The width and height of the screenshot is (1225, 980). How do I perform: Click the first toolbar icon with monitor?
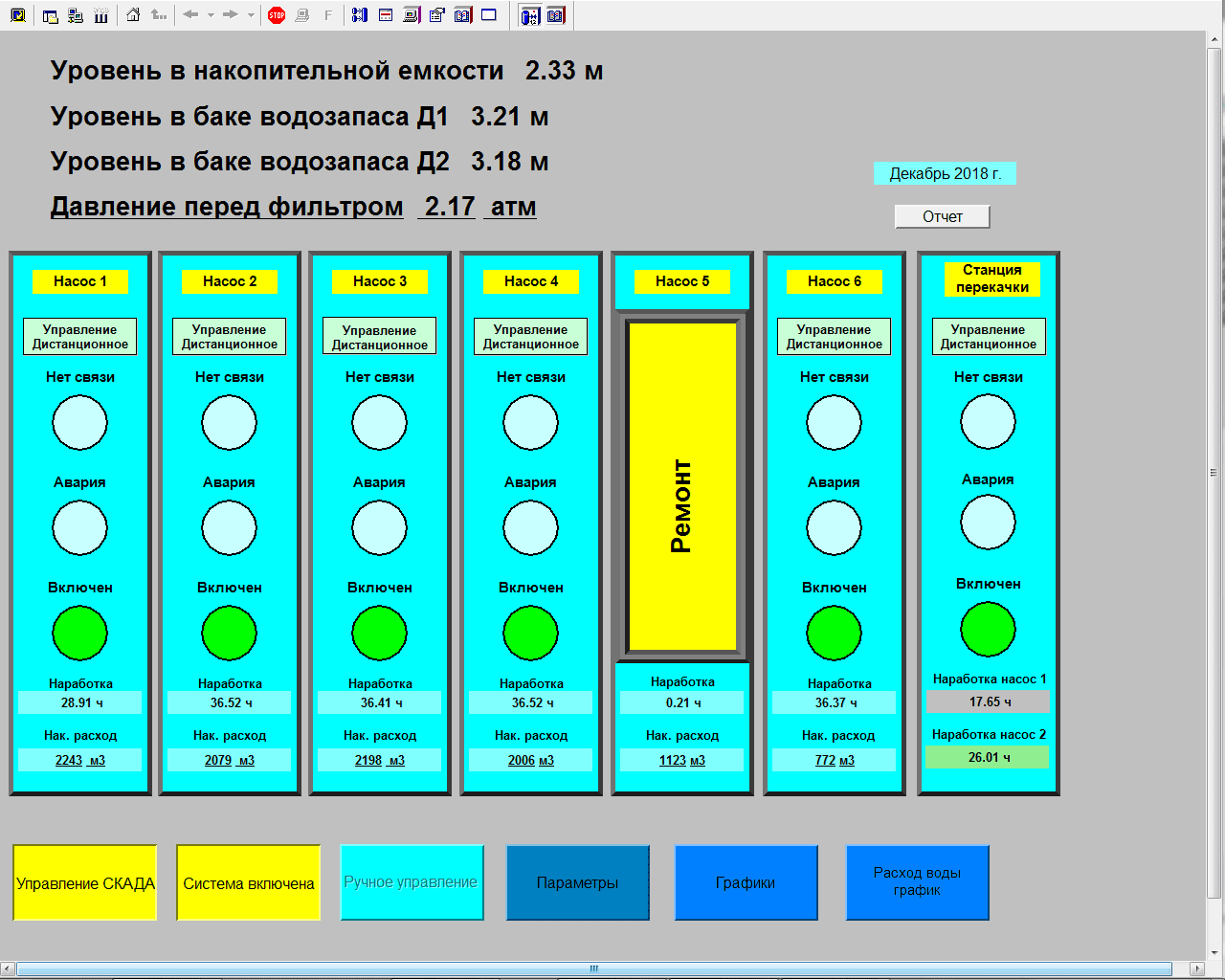17,15
